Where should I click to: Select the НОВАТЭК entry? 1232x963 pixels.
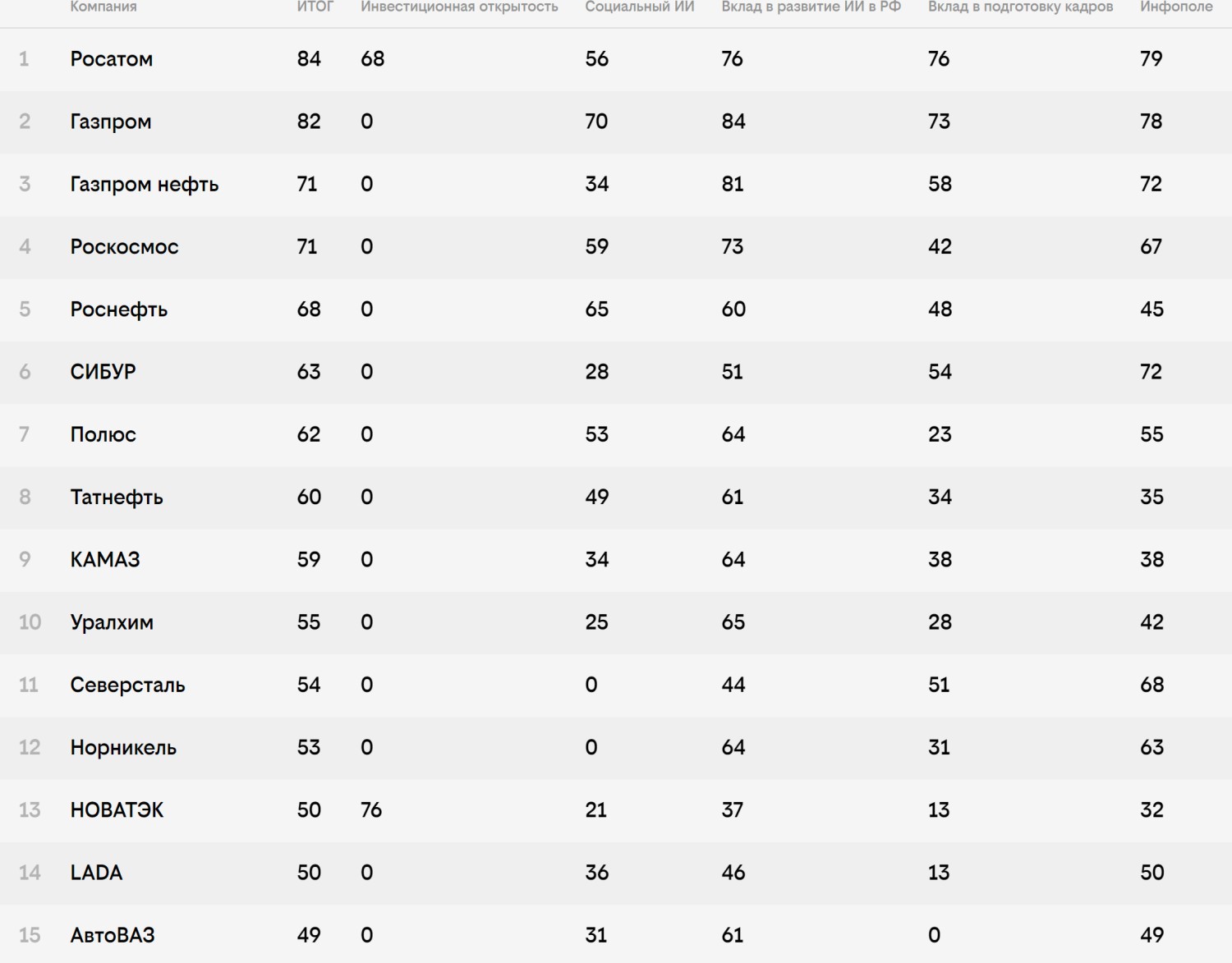coord(117,809)
